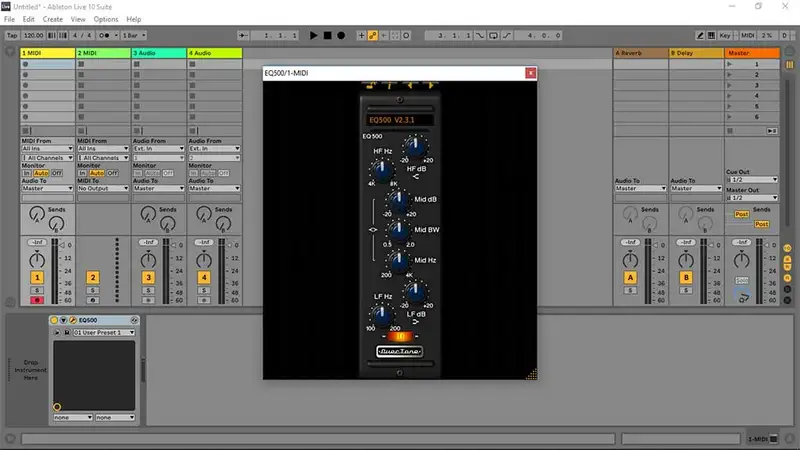Click the EQ500 hot-swap presets icon
The image size is (800, 450).
click(x=134, y=320)
